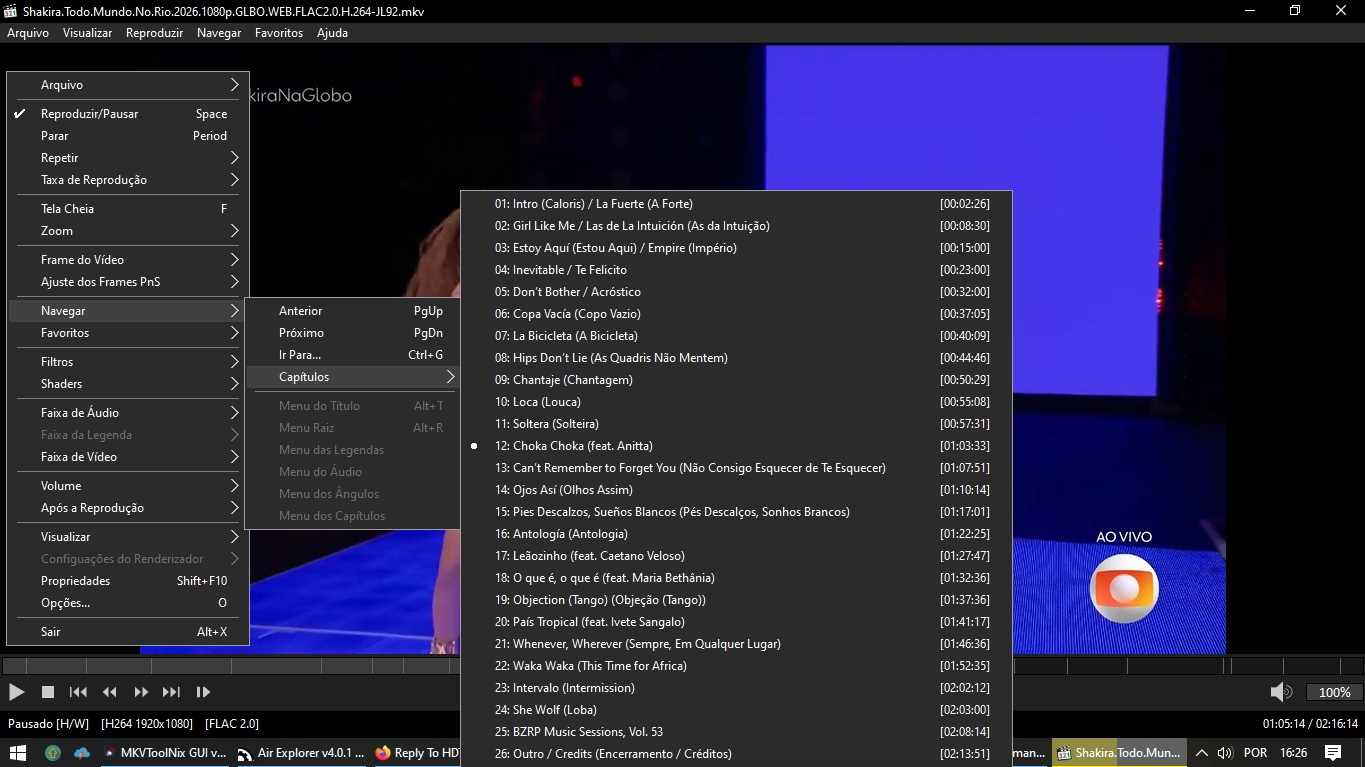
Task: Click Anterior in the Navegar submenu
Action: click(x=352, y=311)
